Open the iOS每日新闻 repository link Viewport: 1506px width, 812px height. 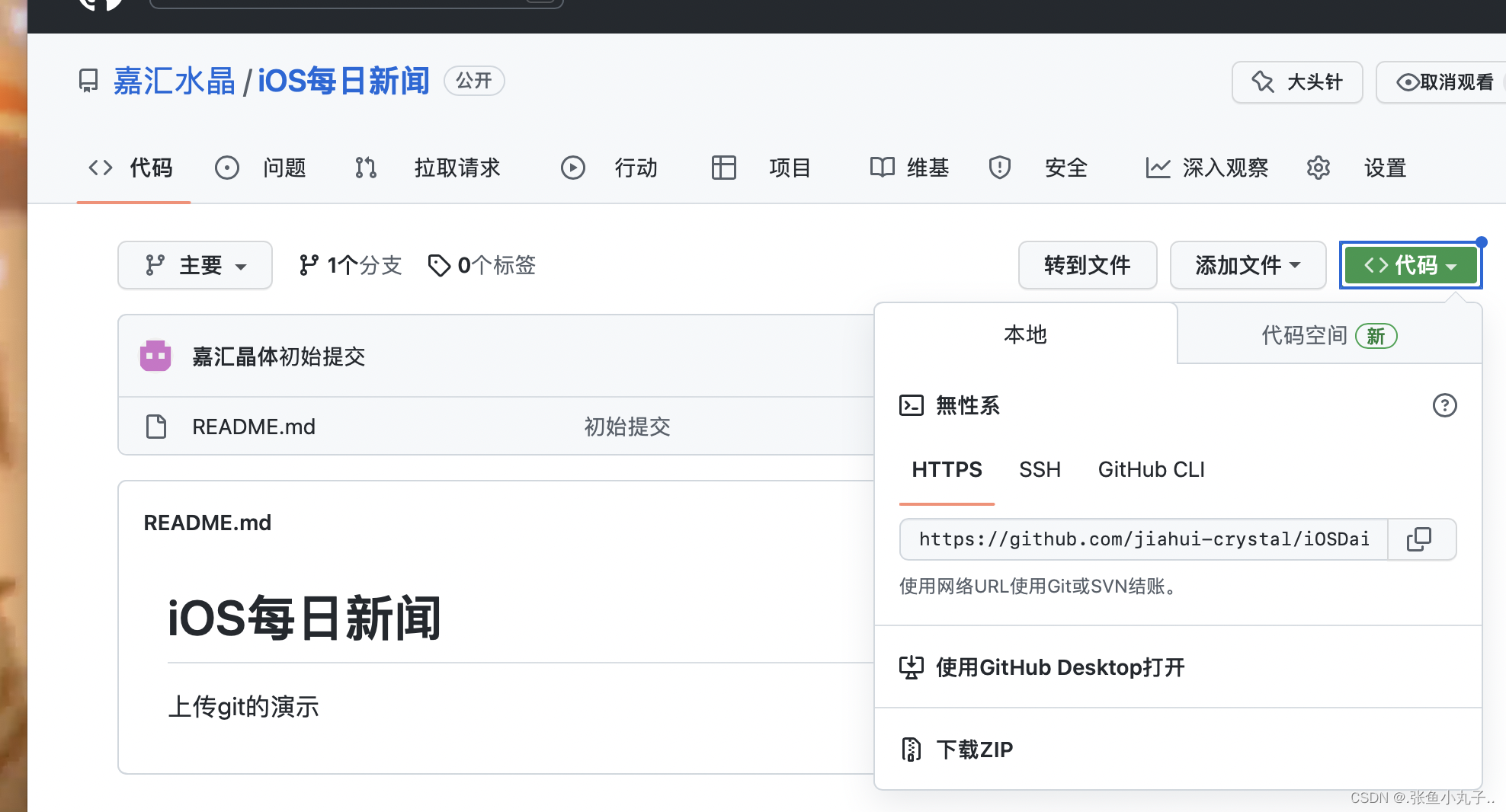pyautogui.click(x=344, y=81)
